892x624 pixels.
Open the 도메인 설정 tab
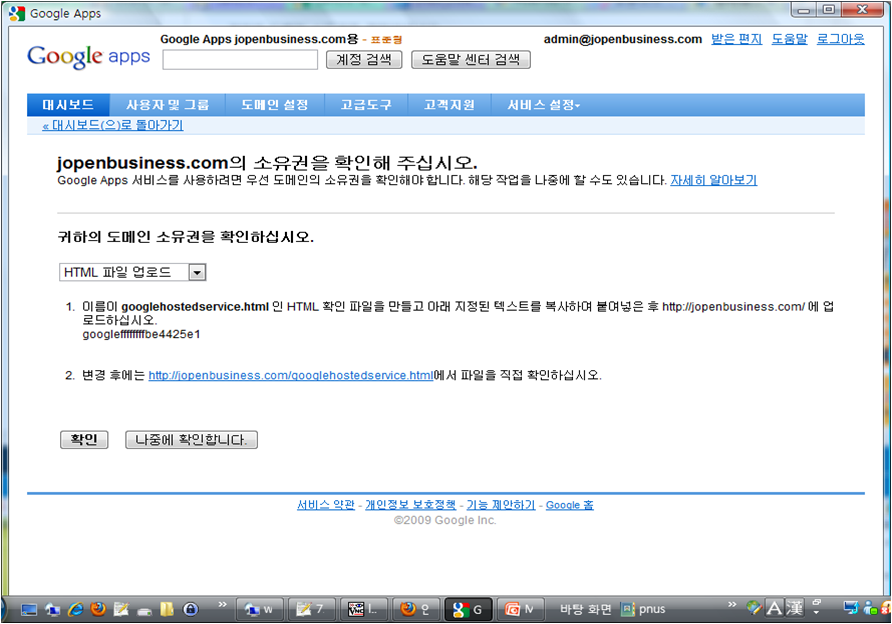pos(275,105)
